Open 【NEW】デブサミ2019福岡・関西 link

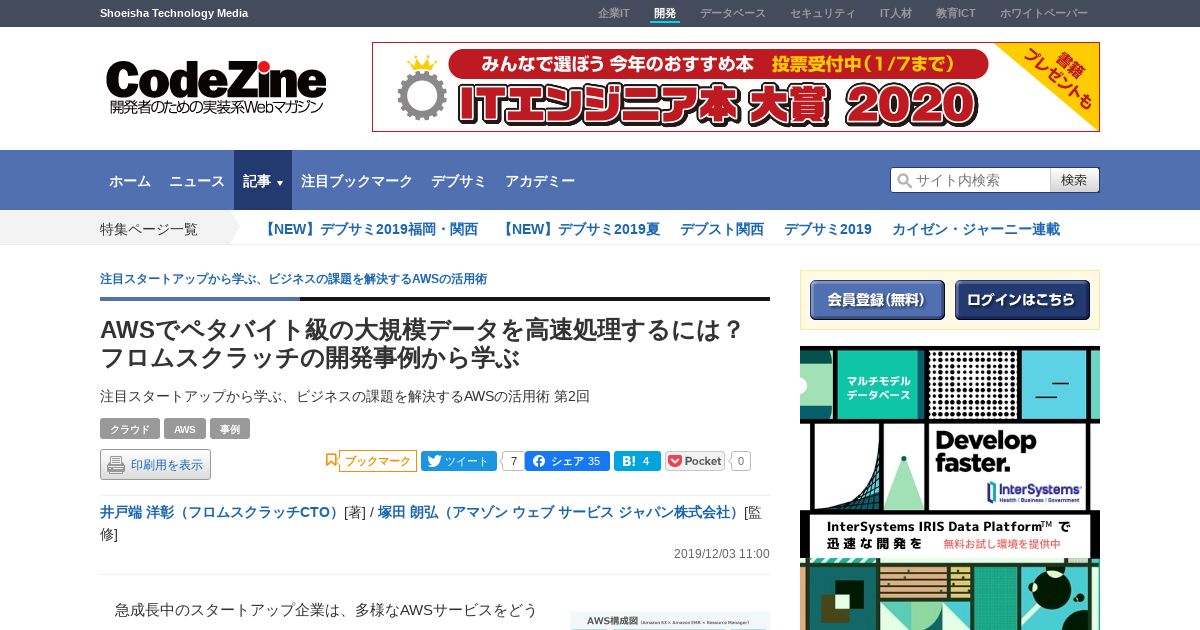pyautogui.click(x=370, y=229)
